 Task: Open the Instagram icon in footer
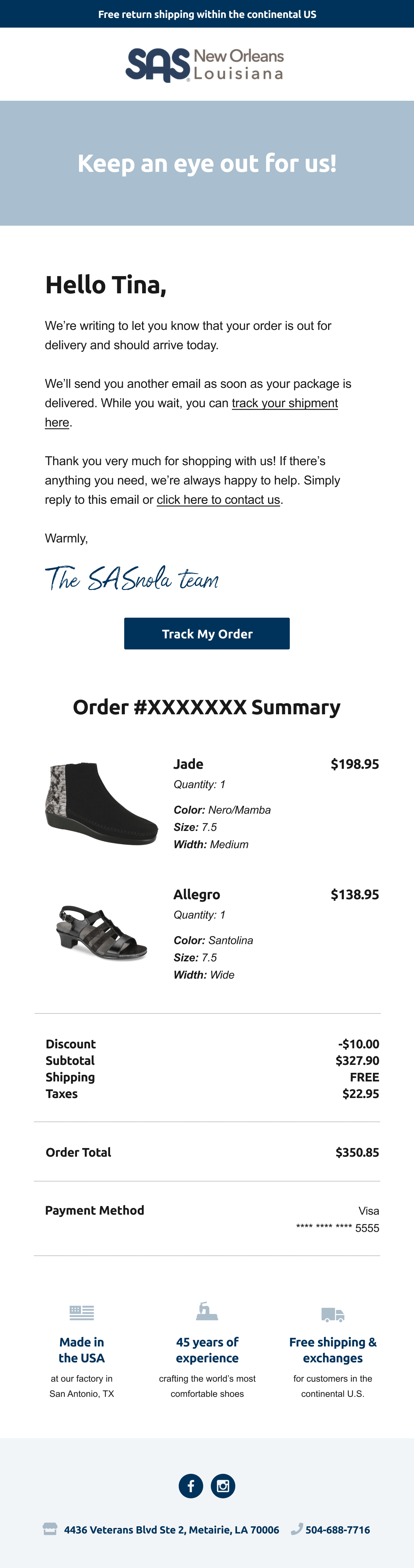[x=223, y=1486]
